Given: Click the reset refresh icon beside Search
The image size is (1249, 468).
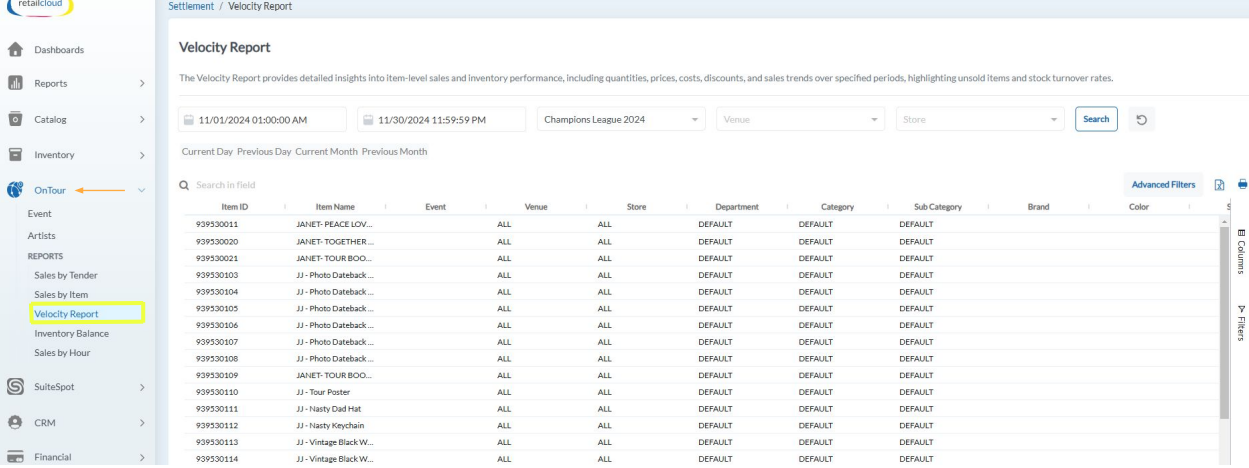Looking at the screenshot, I should (x=1141, y=119).
